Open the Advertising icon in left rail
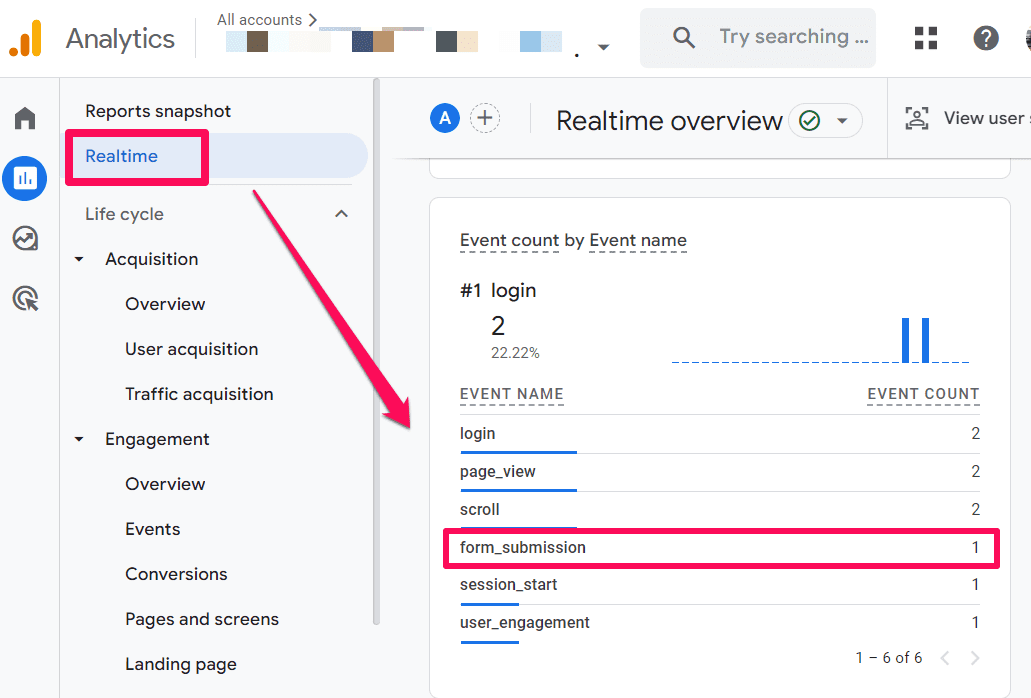Screen dimensions: 1031x698 pos(25,298)
